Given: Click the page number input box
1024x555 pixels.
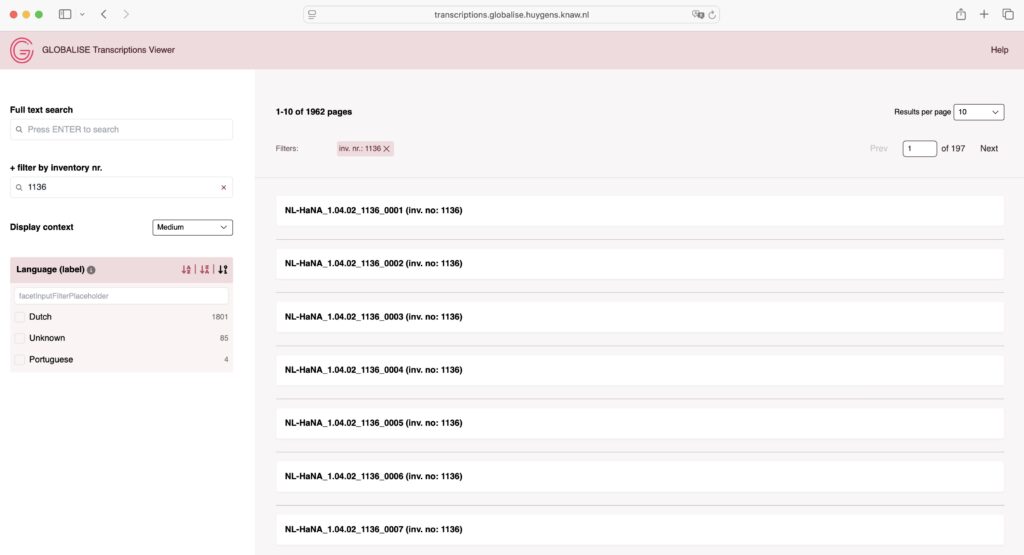Looking at the screenshot, I should click(919, 148).
